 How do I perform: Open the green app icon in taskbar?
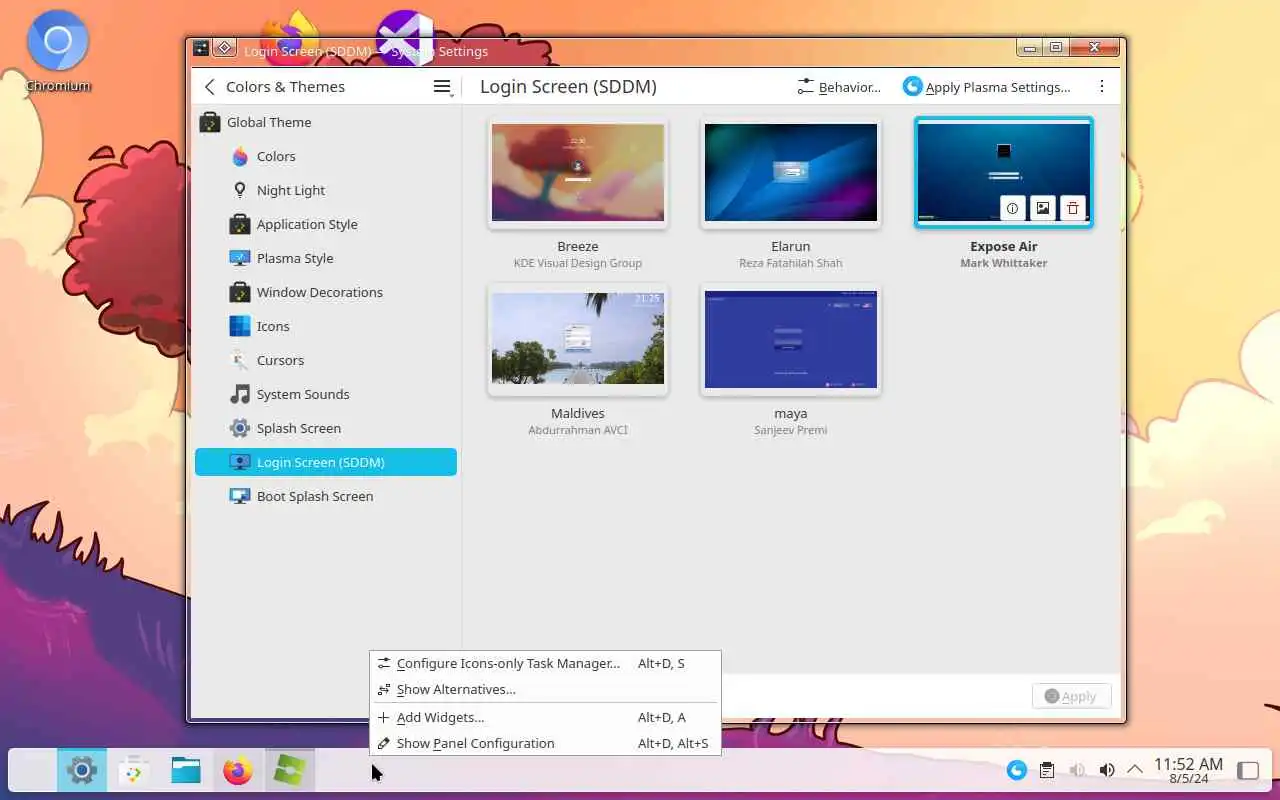(x=290, y=770)
